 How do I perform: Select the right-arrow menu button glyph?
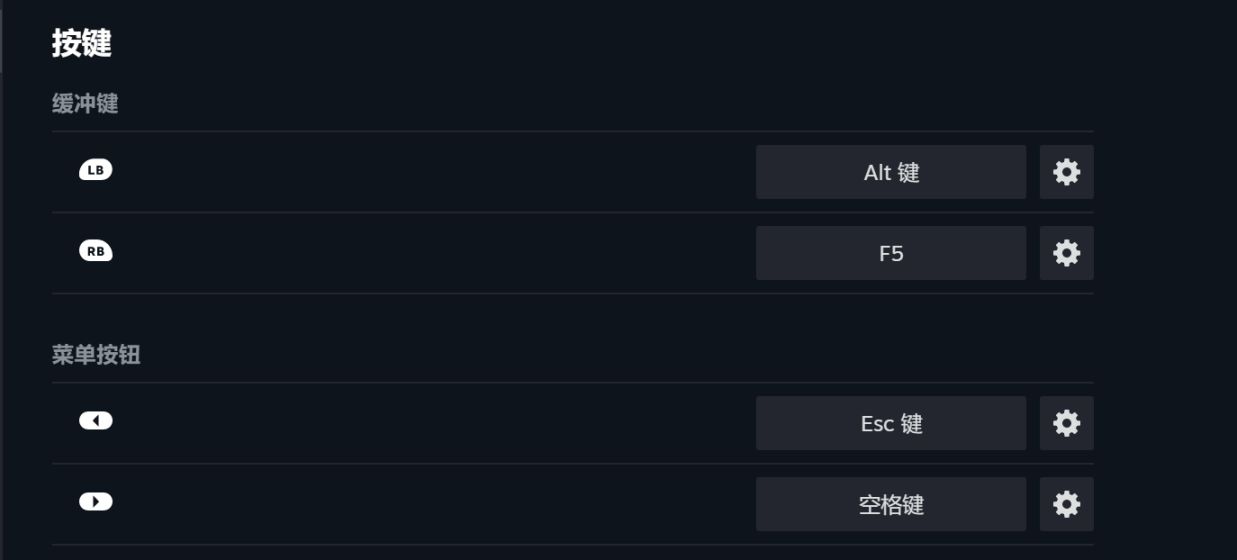(x=96, y=502)
